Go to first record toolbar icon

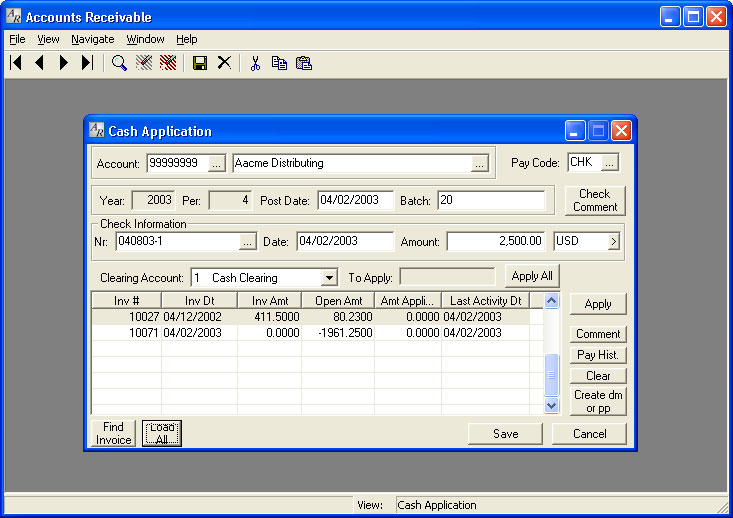(16, 63)
